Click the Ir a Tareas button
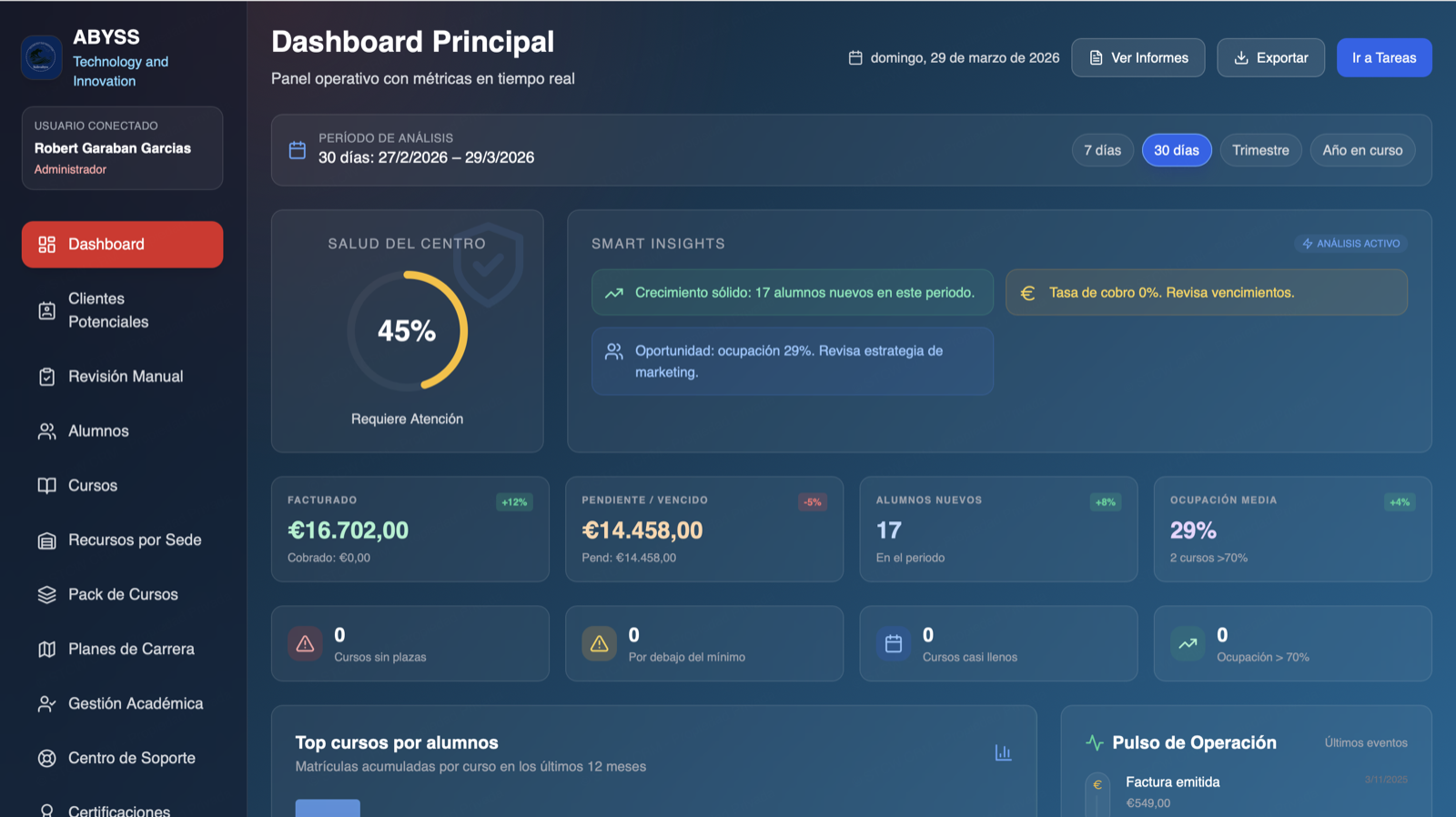Viewport: 1456px width, 817px height. coord(1383,58)
